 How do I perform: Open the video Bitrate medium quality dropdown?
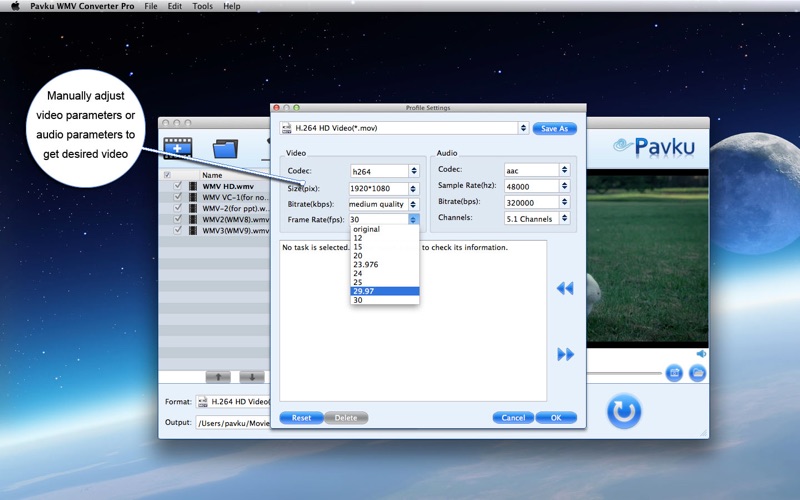414,204
